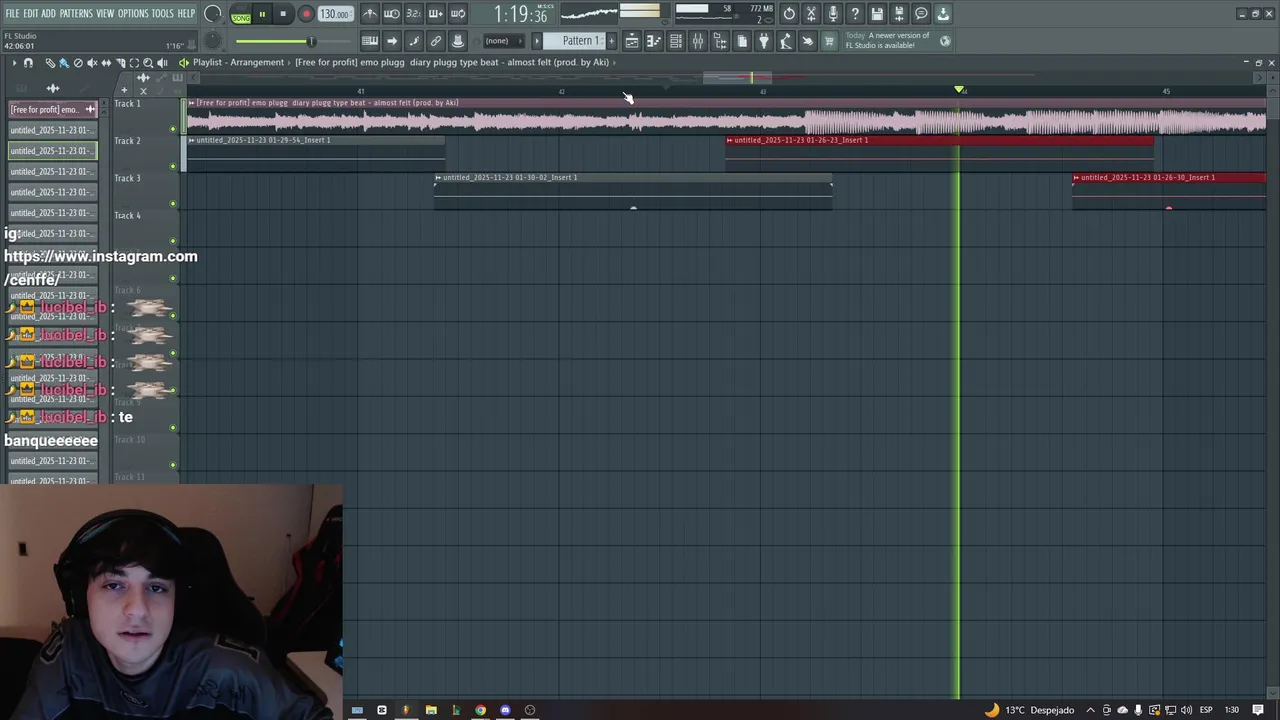This screenshot has height=720, width=1280.
Task: Open the plugin picker plug icon
Action: point(764,41)
